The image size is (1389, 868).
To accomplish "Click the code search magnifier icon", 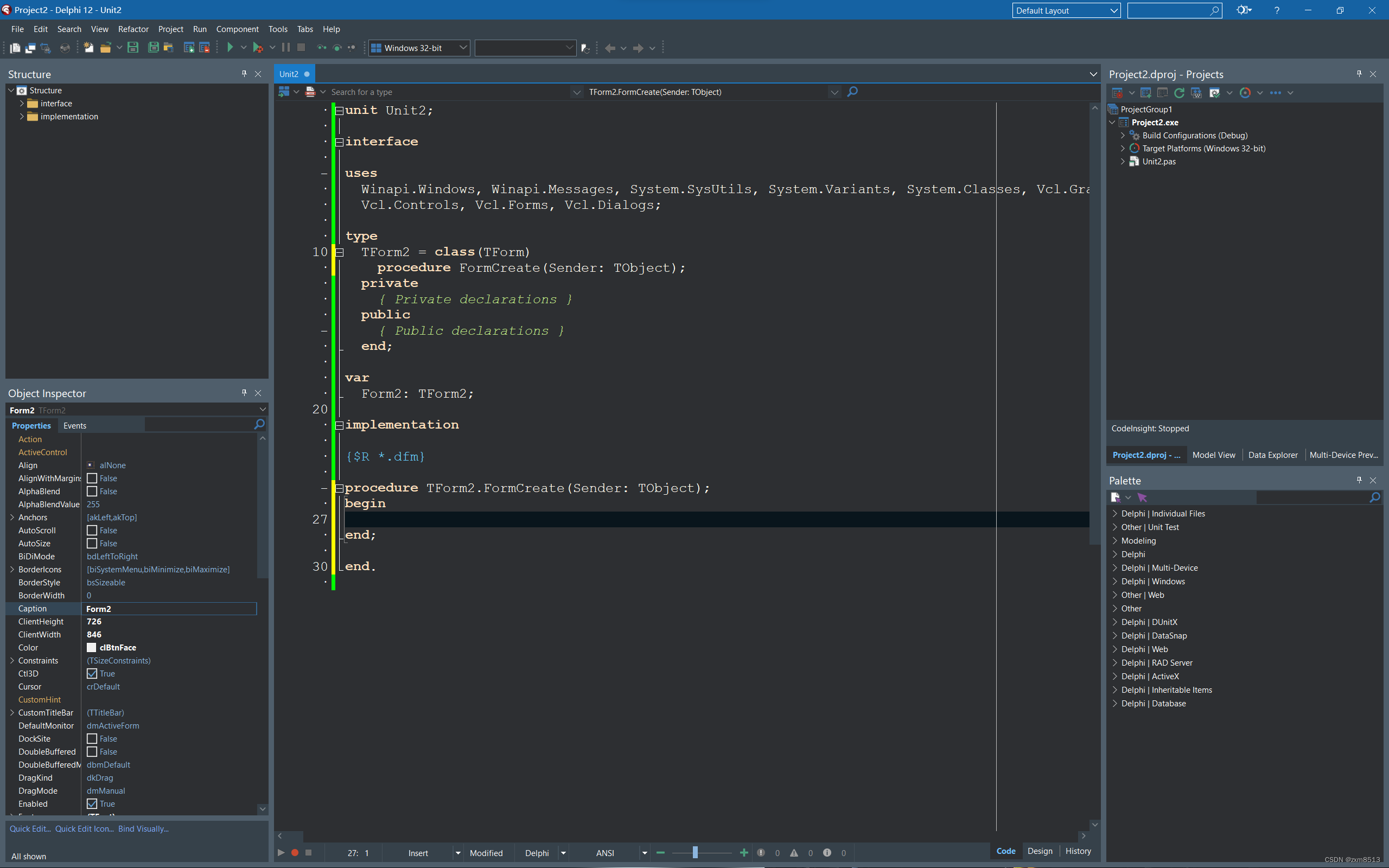I will tap(852, 92).
